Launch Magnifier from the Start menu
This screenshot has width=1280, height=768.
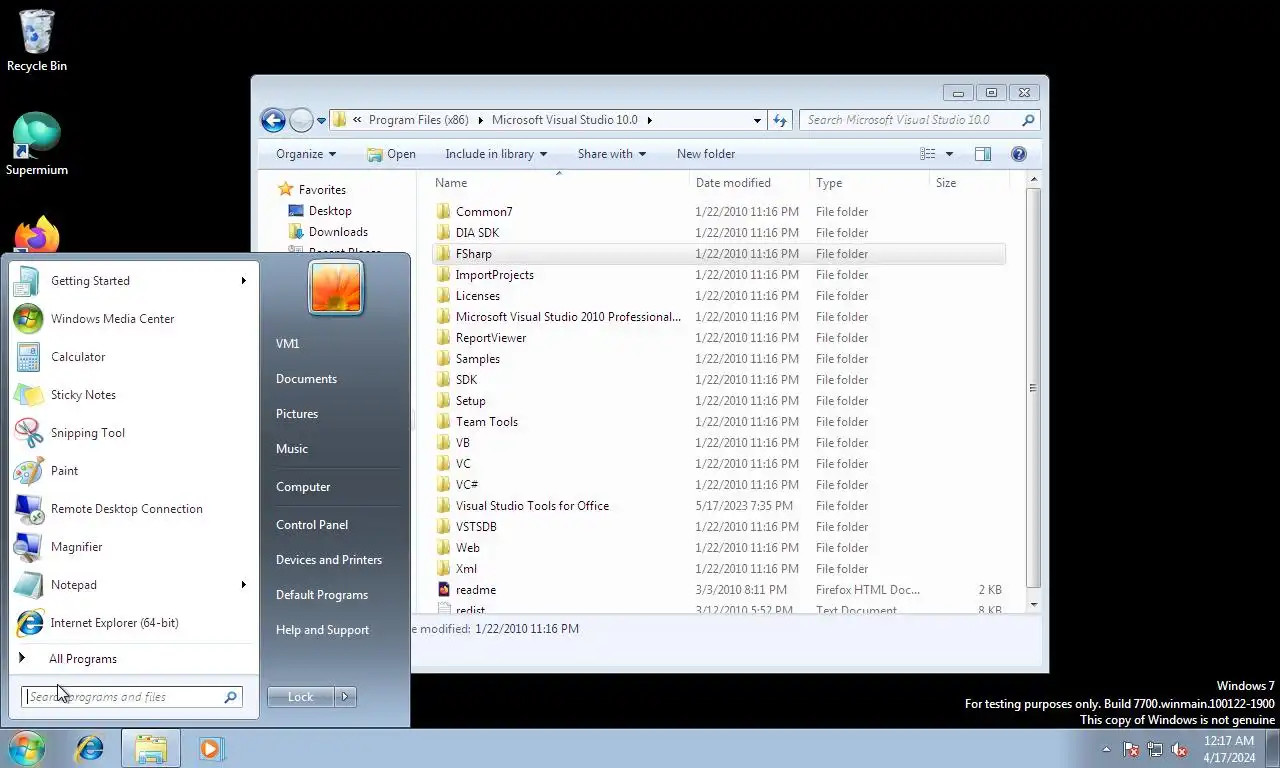[134, 547]
